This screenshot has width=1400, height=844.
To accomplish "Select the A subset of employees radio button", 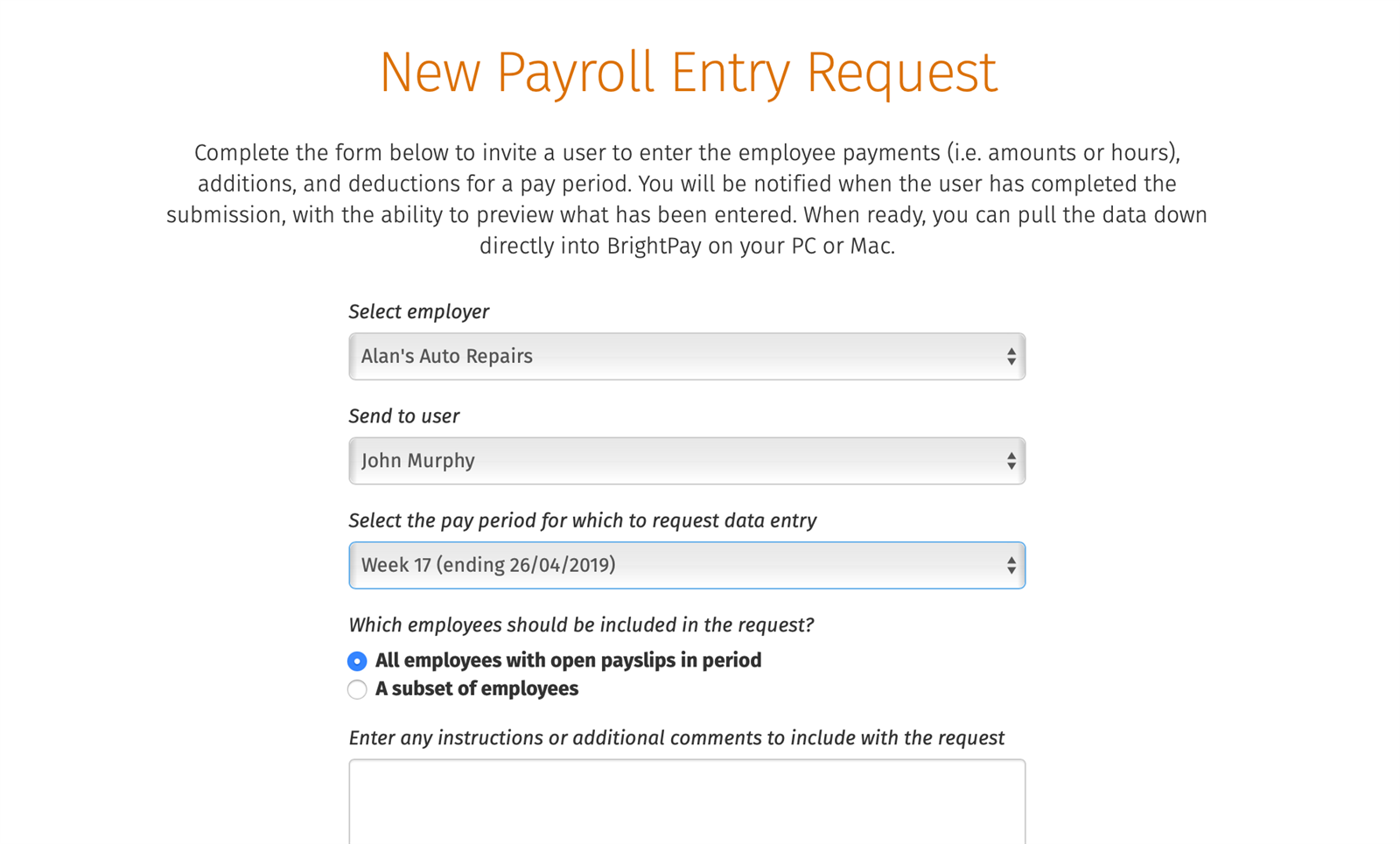I will point(357,689).
